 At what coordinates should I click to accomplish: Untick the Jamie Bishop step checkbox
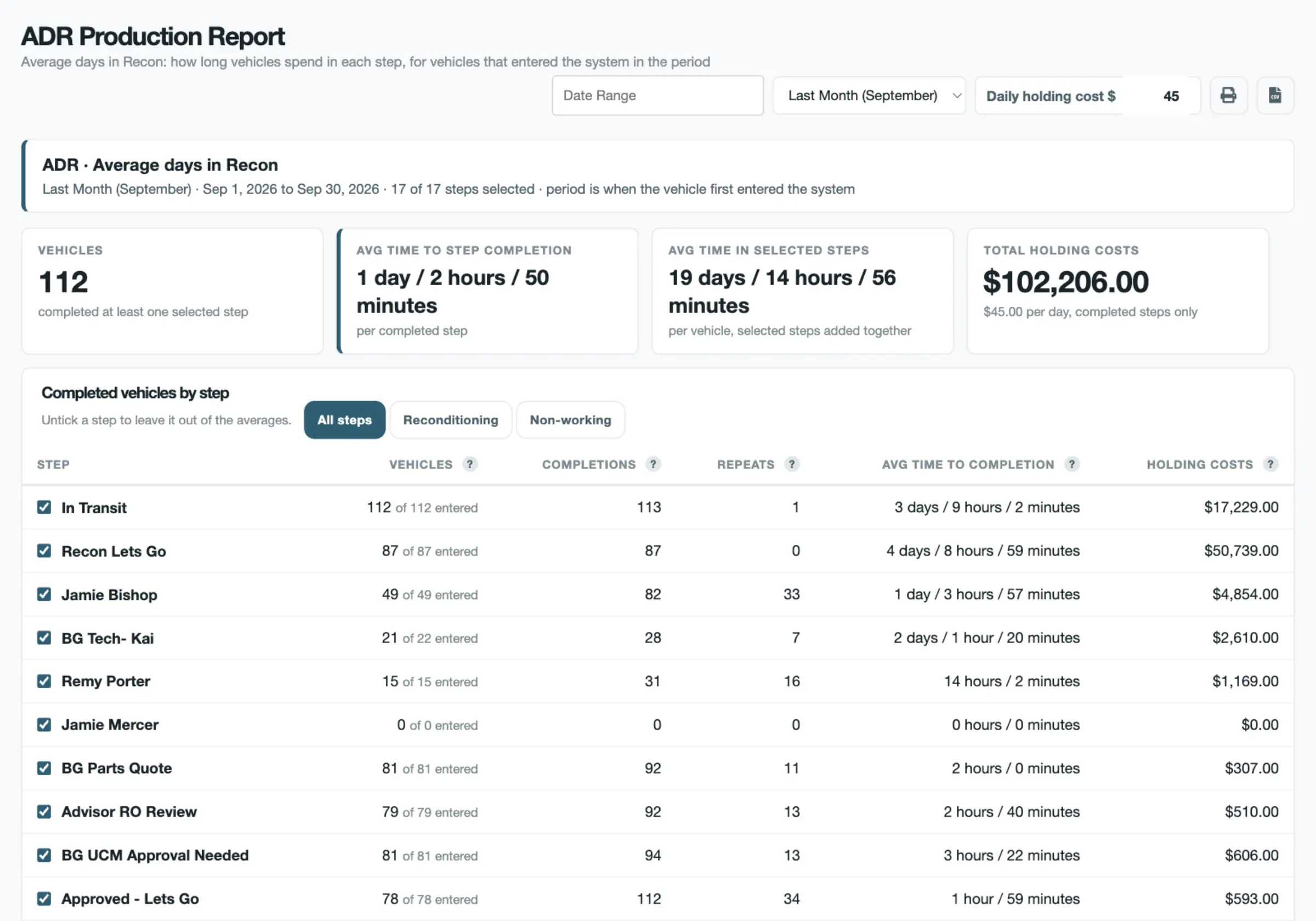click(x=44, y=594)
